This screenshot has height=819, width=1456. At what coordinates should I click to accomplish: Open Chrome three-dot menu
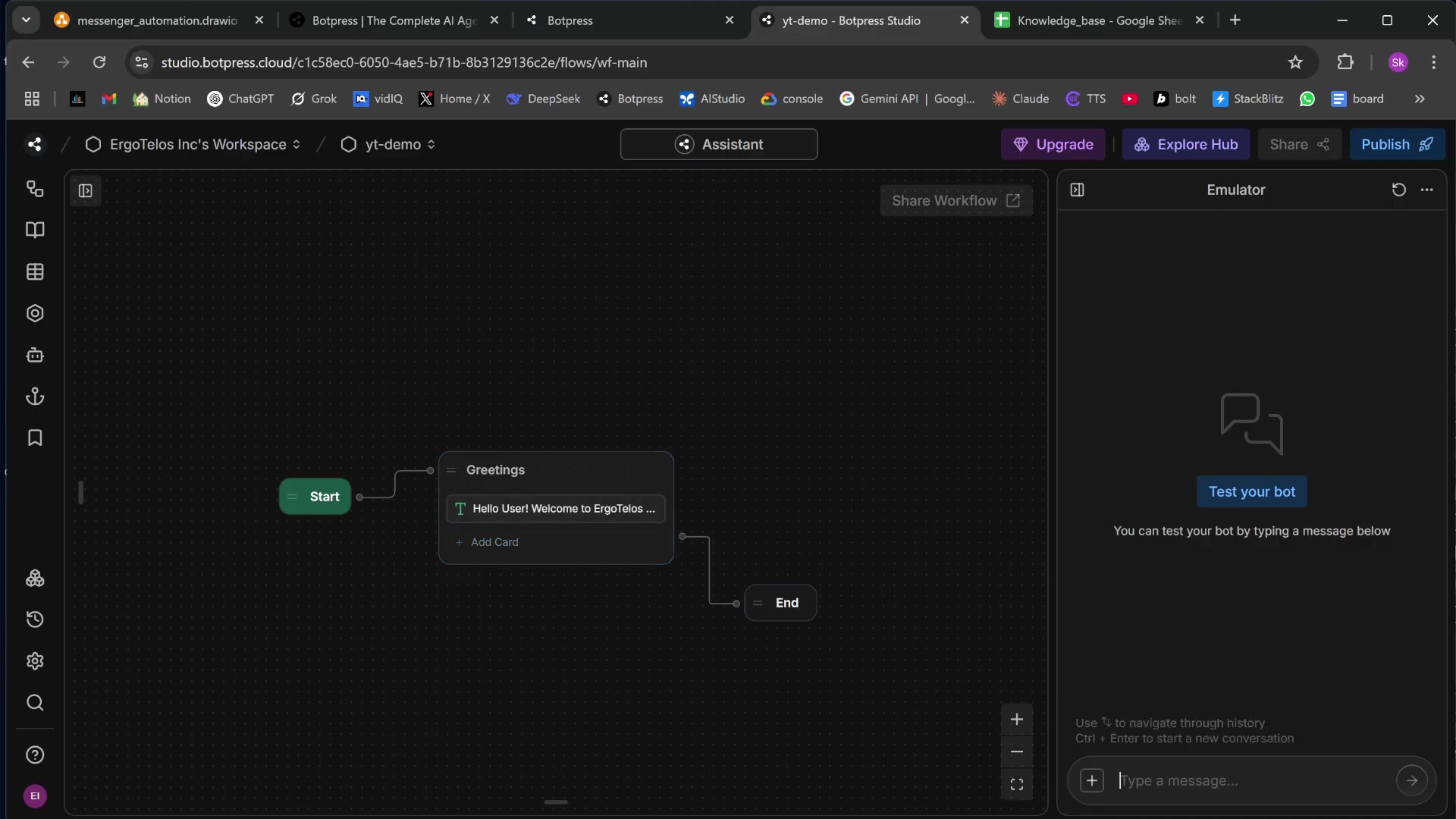1433,62
